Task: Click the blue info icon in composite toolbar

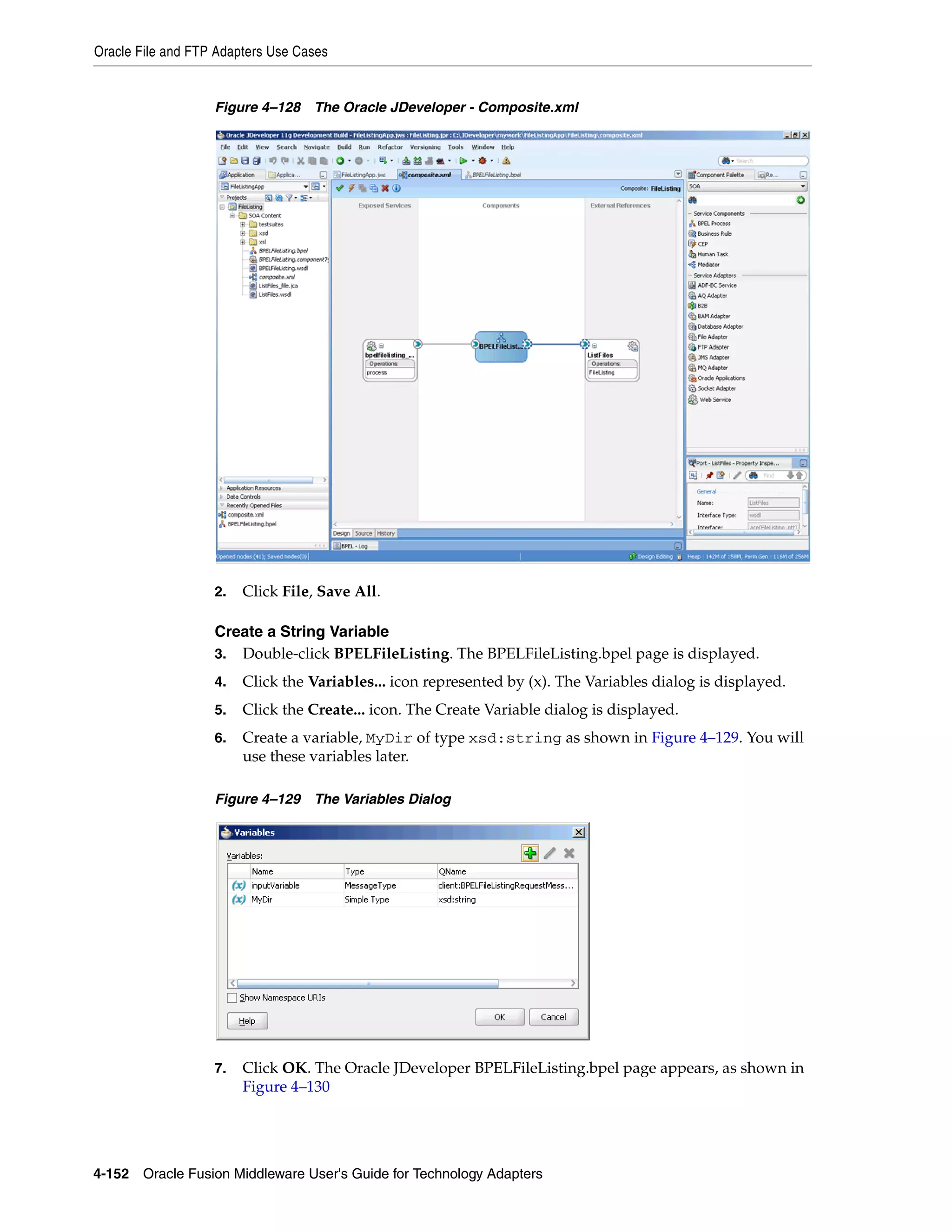Action: (x=397, y=188)
